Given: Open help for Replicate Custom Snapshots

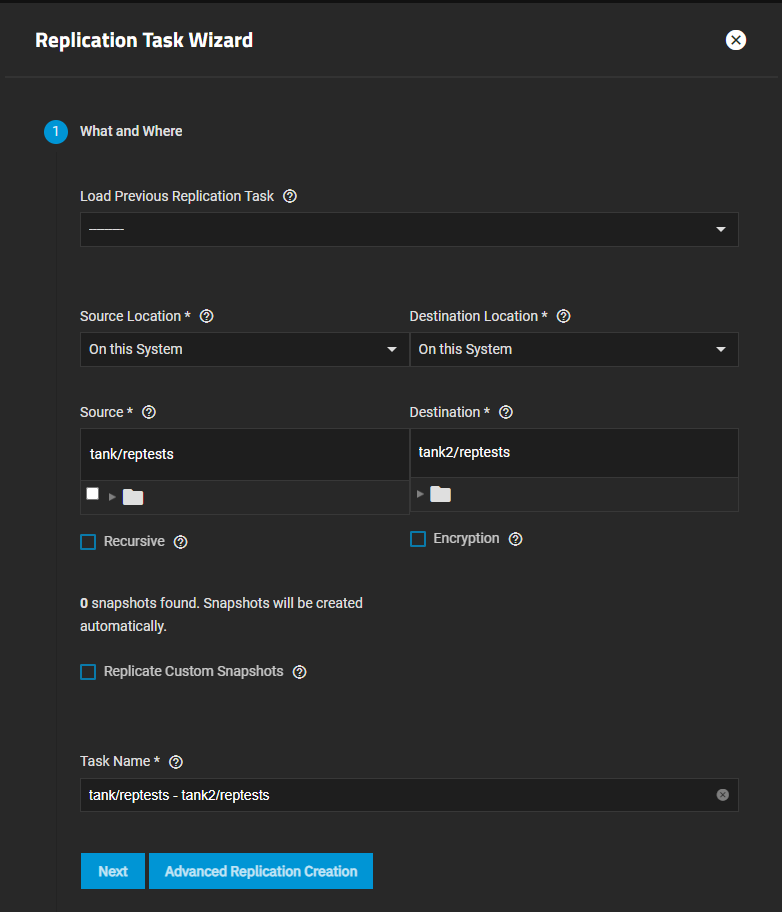Looking at the screenshot, I should (299, 672).
